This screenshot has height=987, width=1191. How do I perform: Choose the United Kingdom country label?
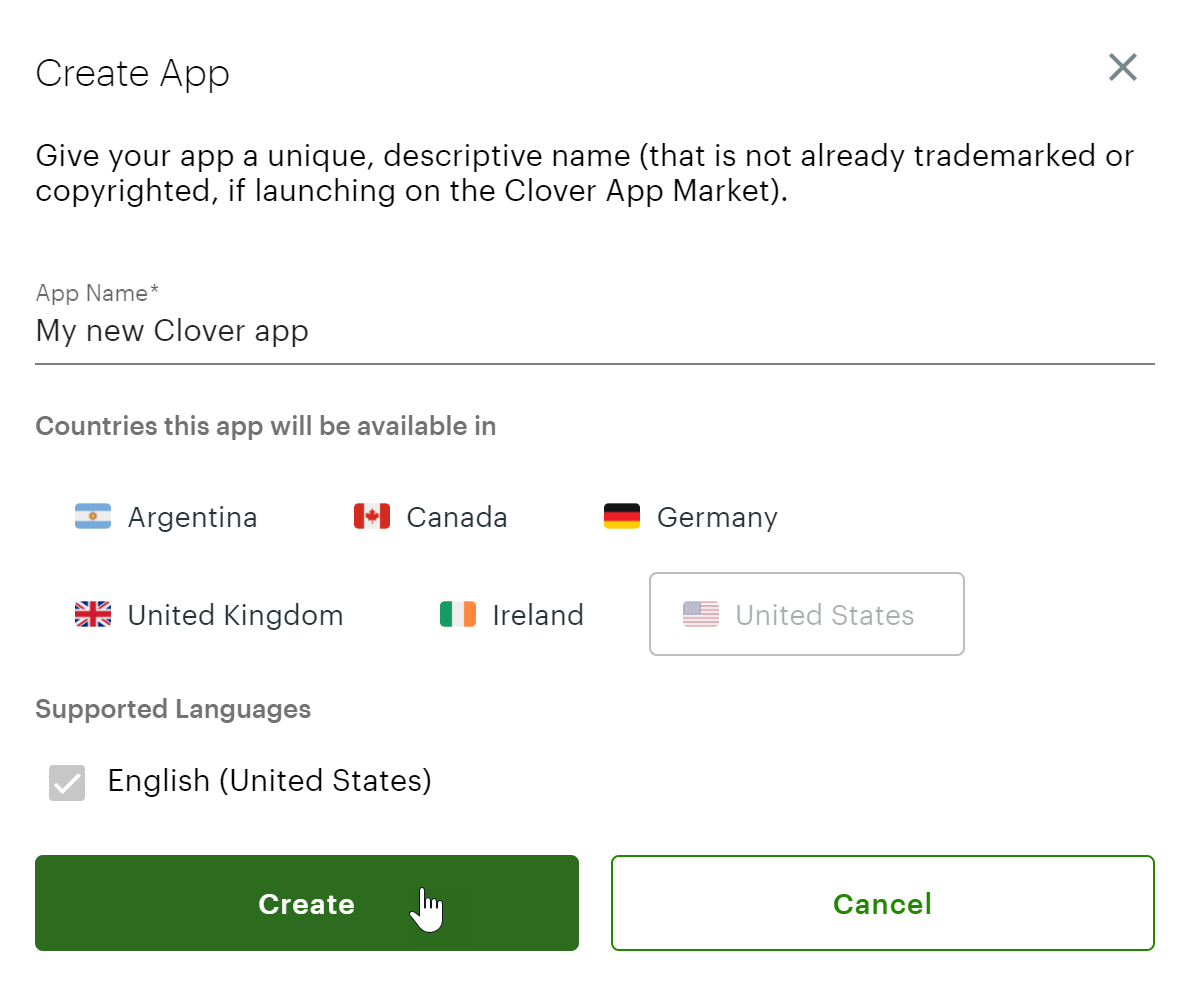pyautogui.click(x=235, y=615)
